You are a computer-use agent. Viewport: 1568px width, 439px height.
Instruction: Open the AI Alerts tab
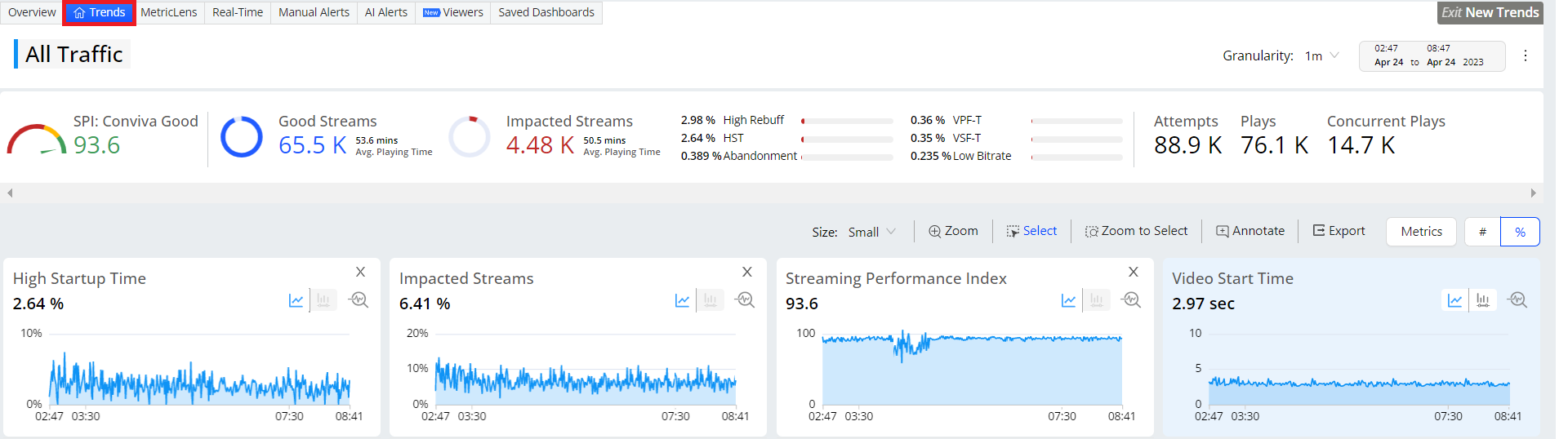[386, 12]
